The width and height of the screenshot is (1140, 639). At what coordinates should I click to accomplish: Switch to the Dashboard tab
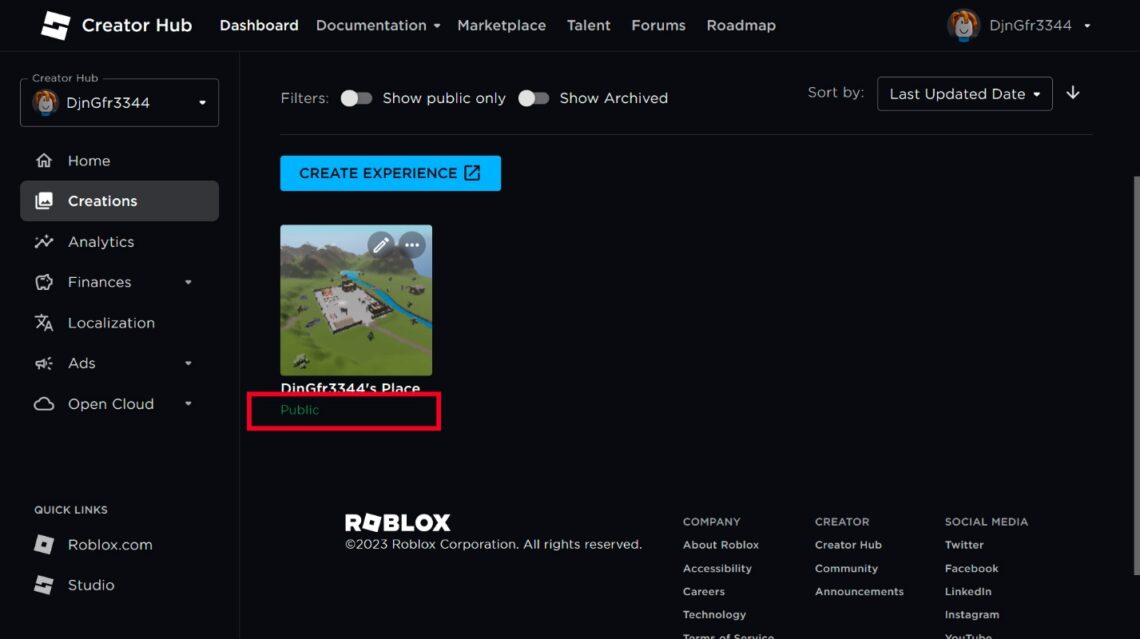point(258,25)
